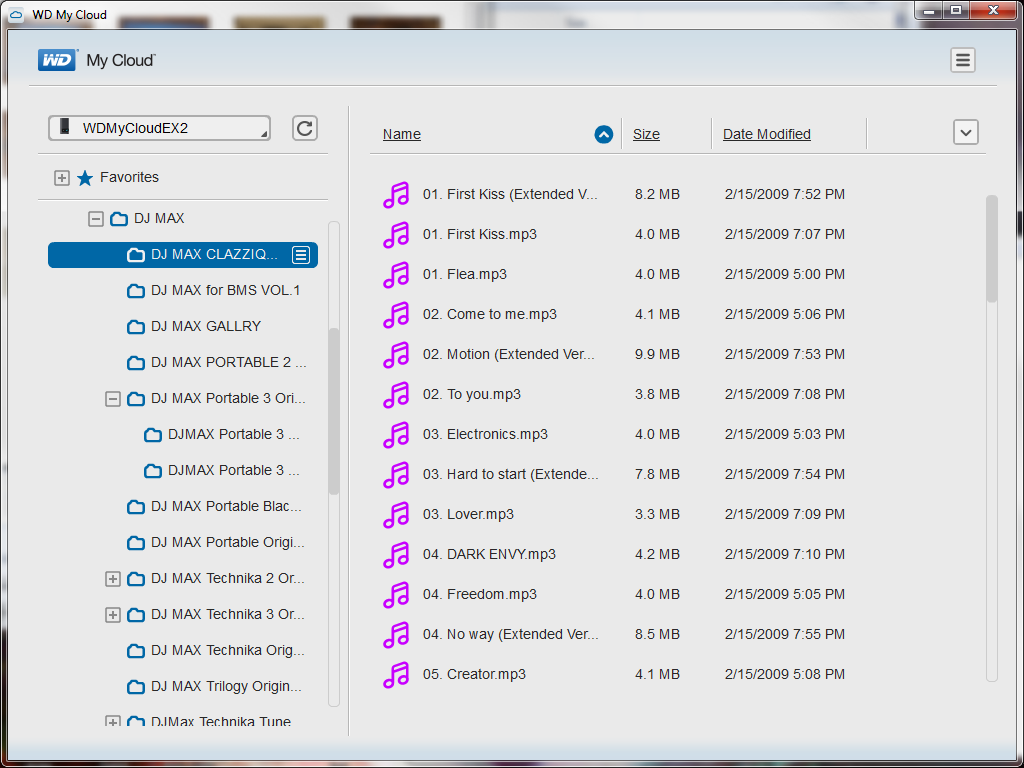Click the WD My Cloud title bar icon
The height and width of the screenshot is (768, 1024).
pos(16,14)
